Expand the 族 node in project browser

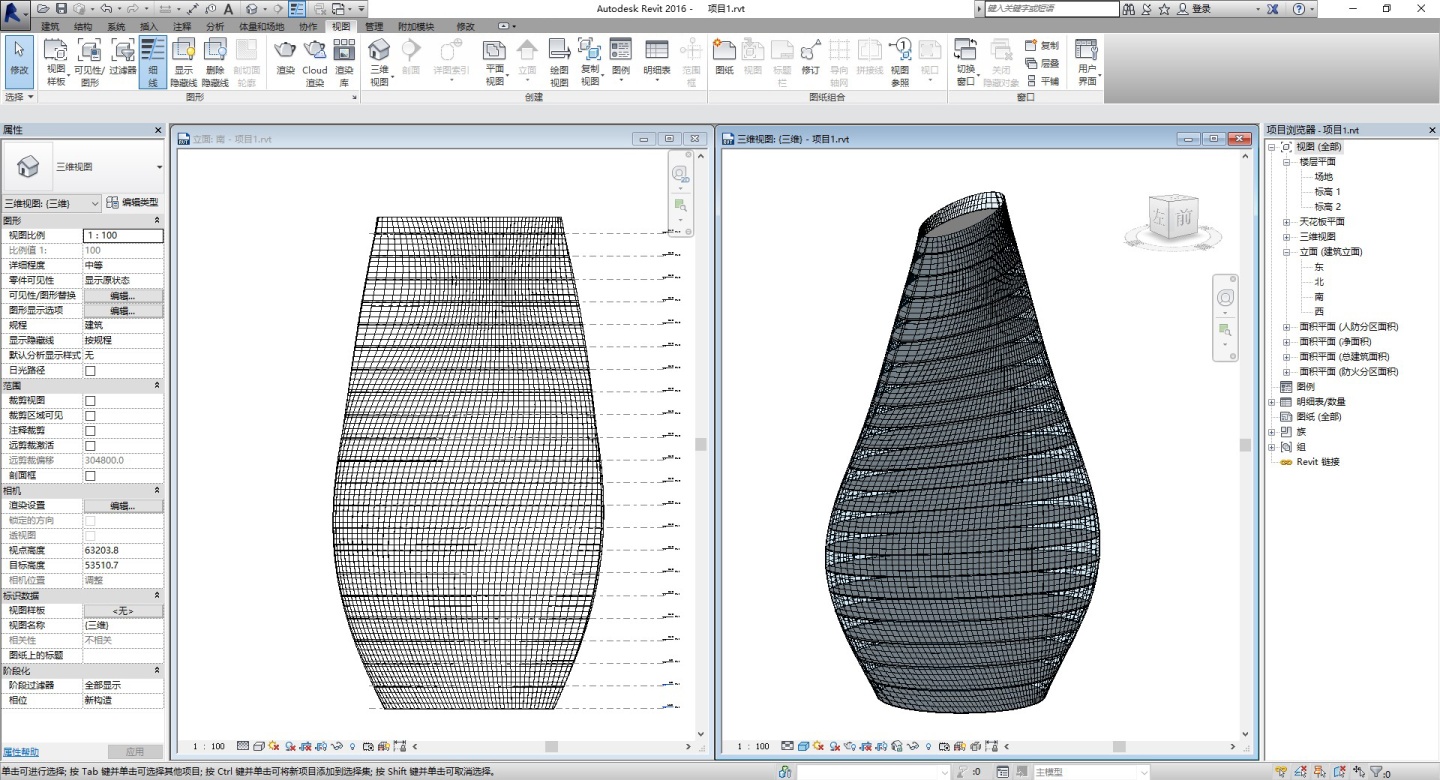click(1272, 432)
